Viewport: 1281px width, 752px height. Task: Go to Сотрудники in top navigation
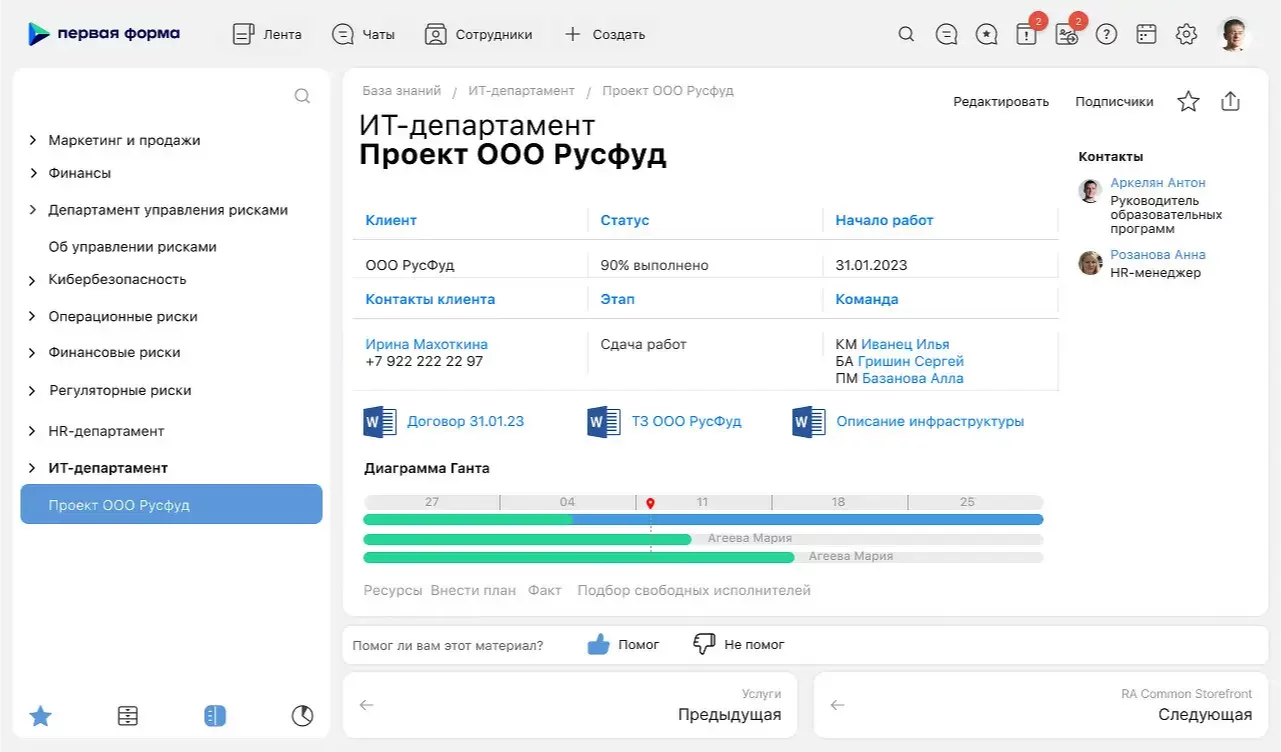pos(478,34)
